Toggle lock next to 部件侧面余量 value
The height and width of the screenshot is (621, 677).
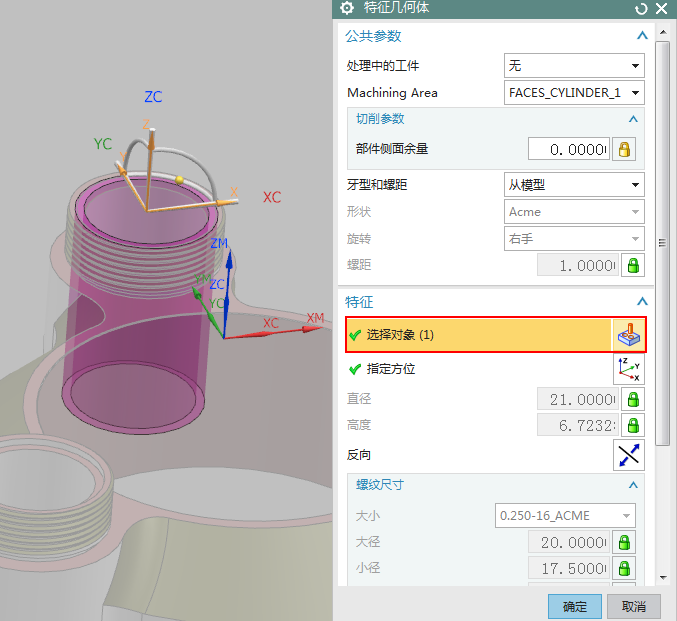[626, 149]
